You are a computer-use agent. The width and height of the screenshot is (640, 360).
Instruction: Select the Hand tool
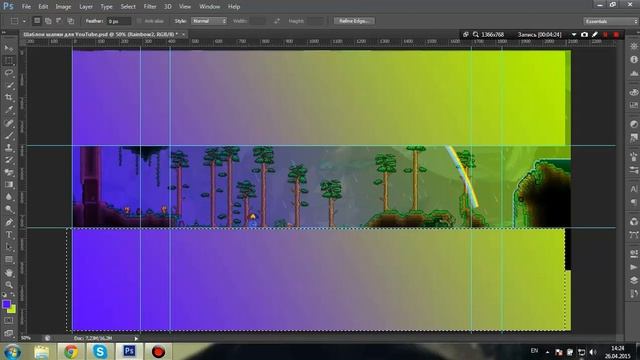click(x=9, y=273)
